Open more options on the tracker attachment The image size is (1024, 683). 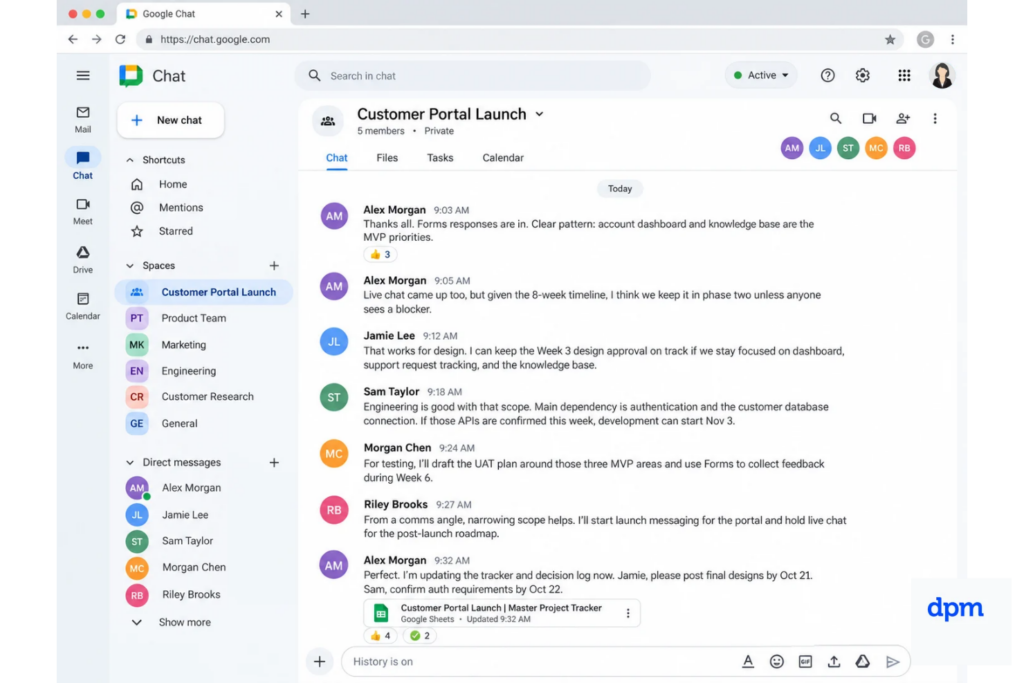coord(628,613)
